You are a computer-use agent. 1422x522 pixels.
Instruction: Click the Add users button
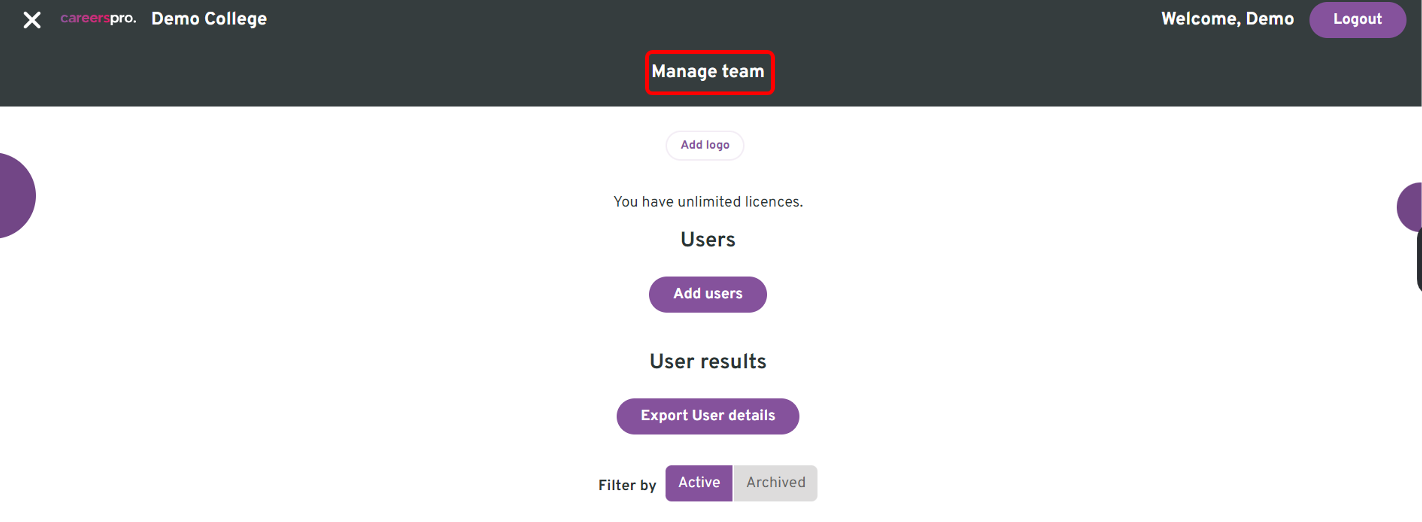pyautogui.click(x=708, y=294)
